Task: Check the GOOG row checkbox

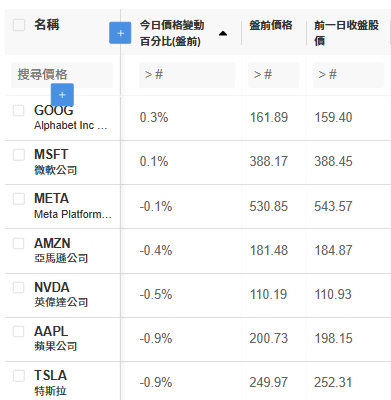Action: 19,110
